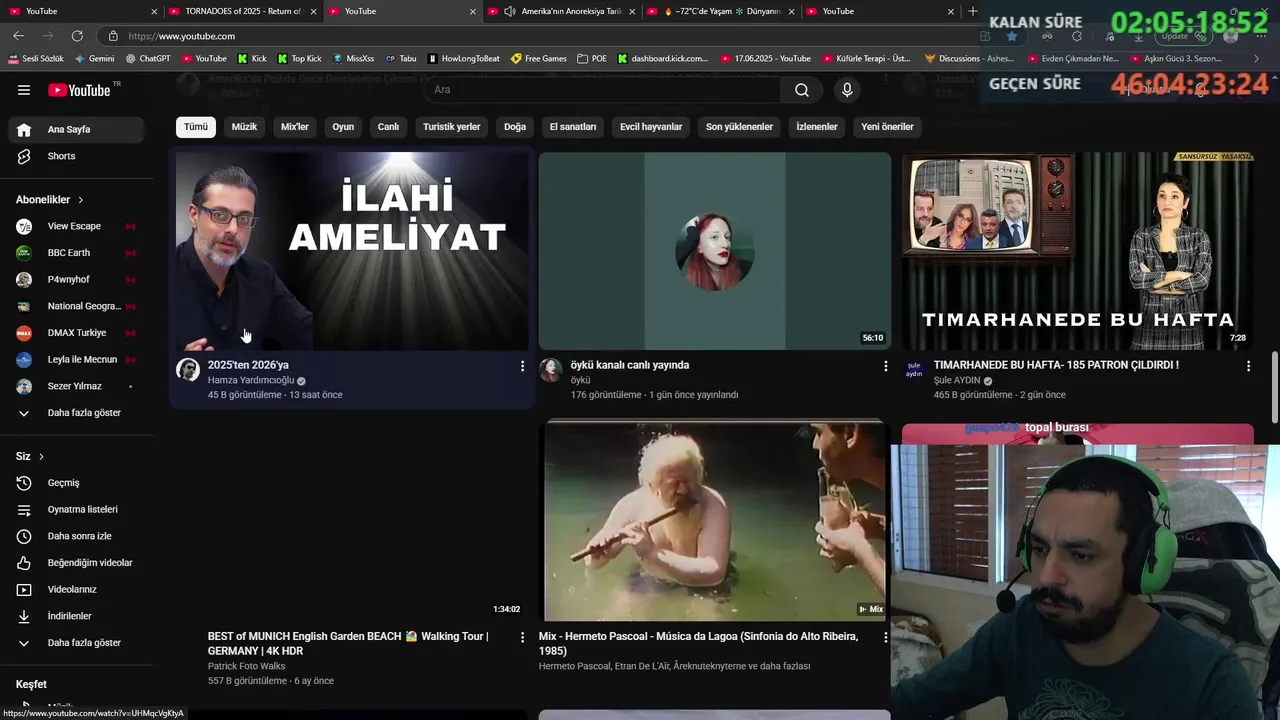
Task: Select the El sanatları filter chip
Action: (573, 127)
